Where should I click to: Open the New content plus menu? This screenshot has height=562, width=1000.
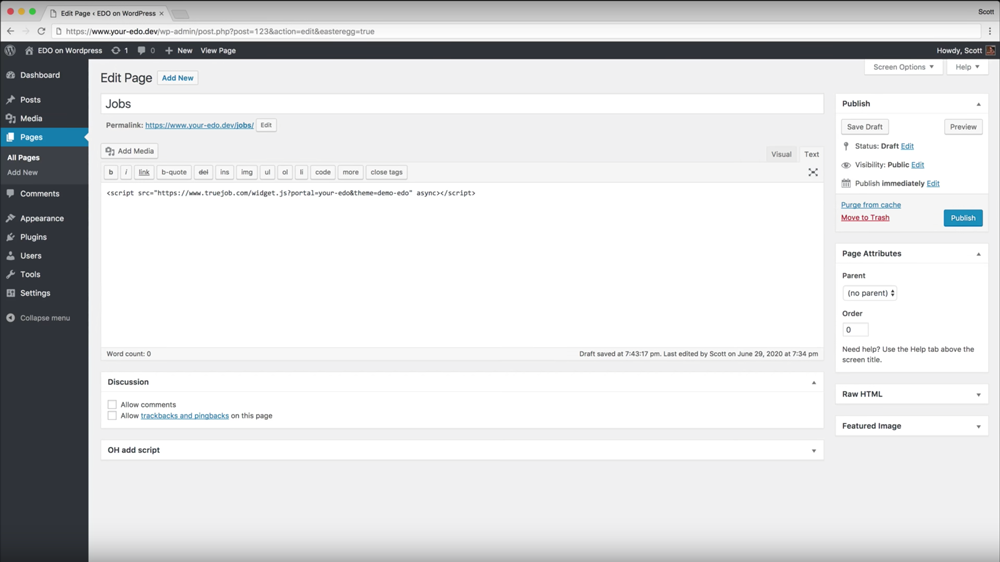pos(179,50)
